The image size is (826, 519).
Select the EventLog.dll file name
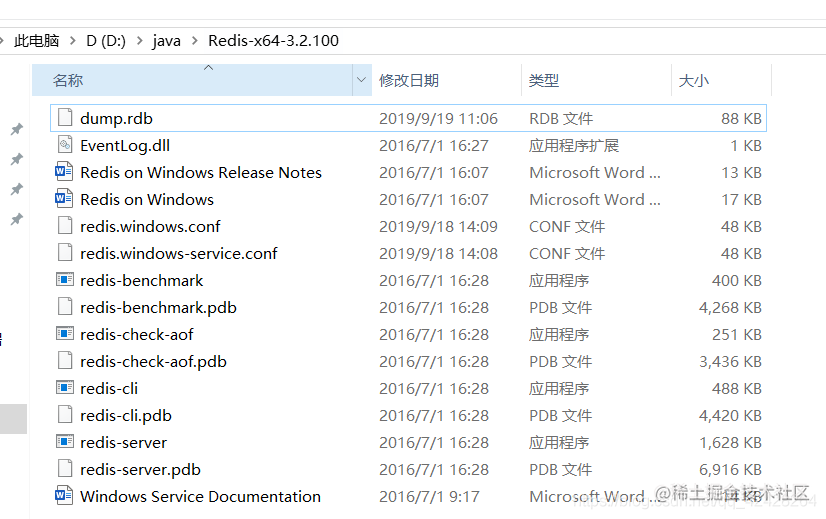pyautogui.click(x=125, y=145)
